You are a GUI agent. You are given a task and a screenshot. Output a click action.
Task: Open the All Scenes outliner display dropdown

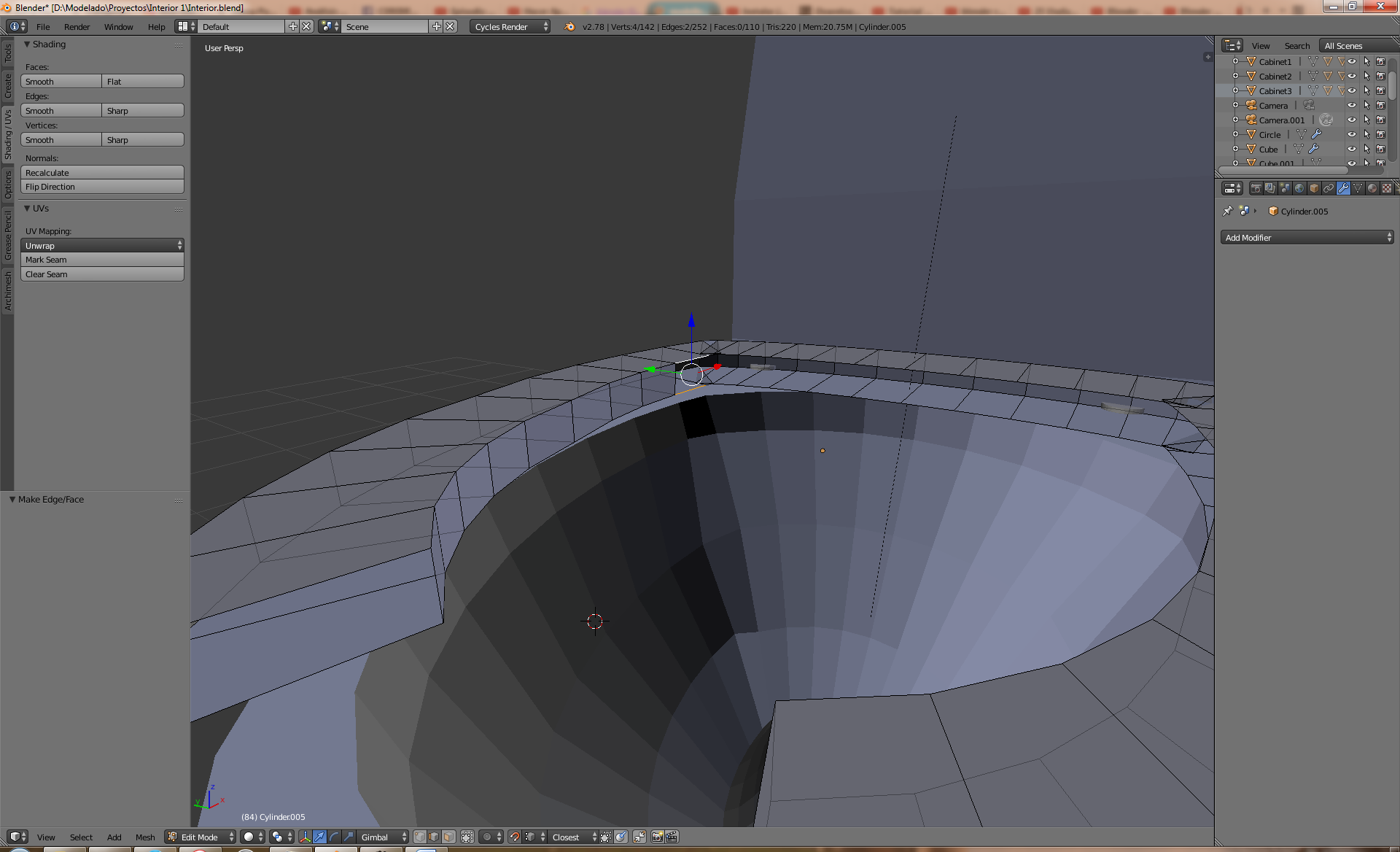pyautogui.click(x=1360, y=45)
